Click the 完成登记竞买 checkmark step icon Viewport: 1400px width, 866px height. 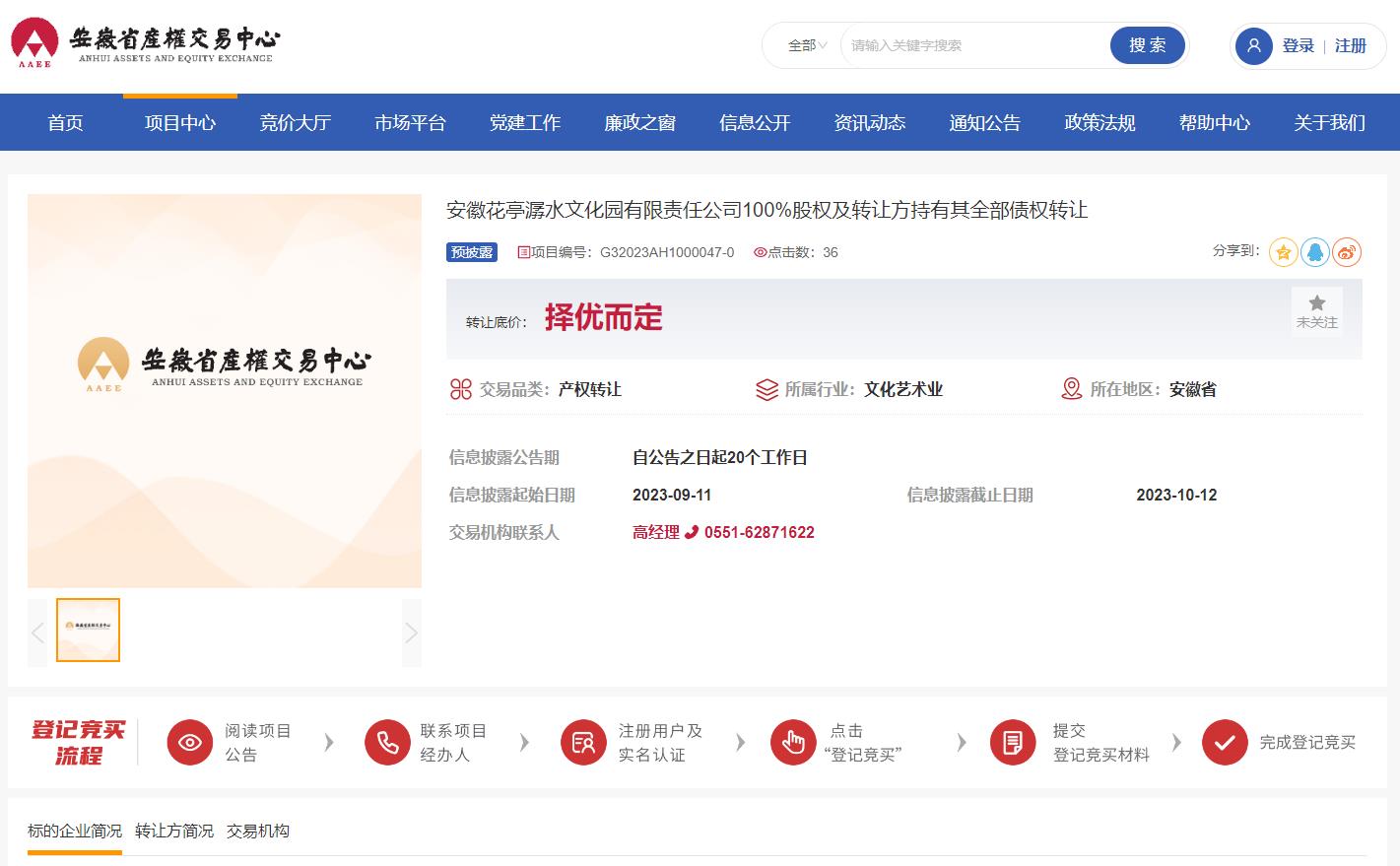point(1225,743)
